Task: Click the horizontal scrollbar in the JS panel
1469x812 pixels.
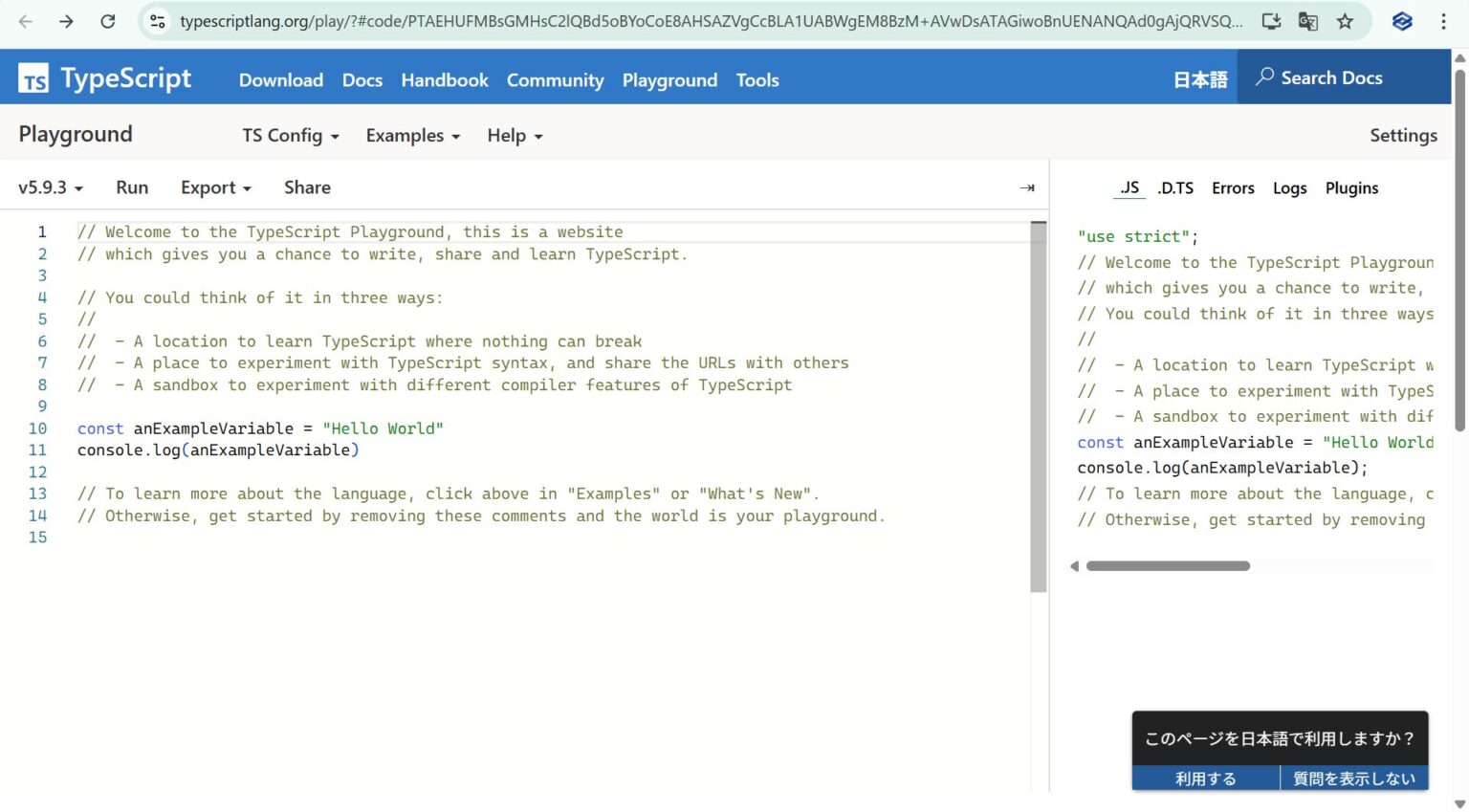Action: pos(1169,566)
